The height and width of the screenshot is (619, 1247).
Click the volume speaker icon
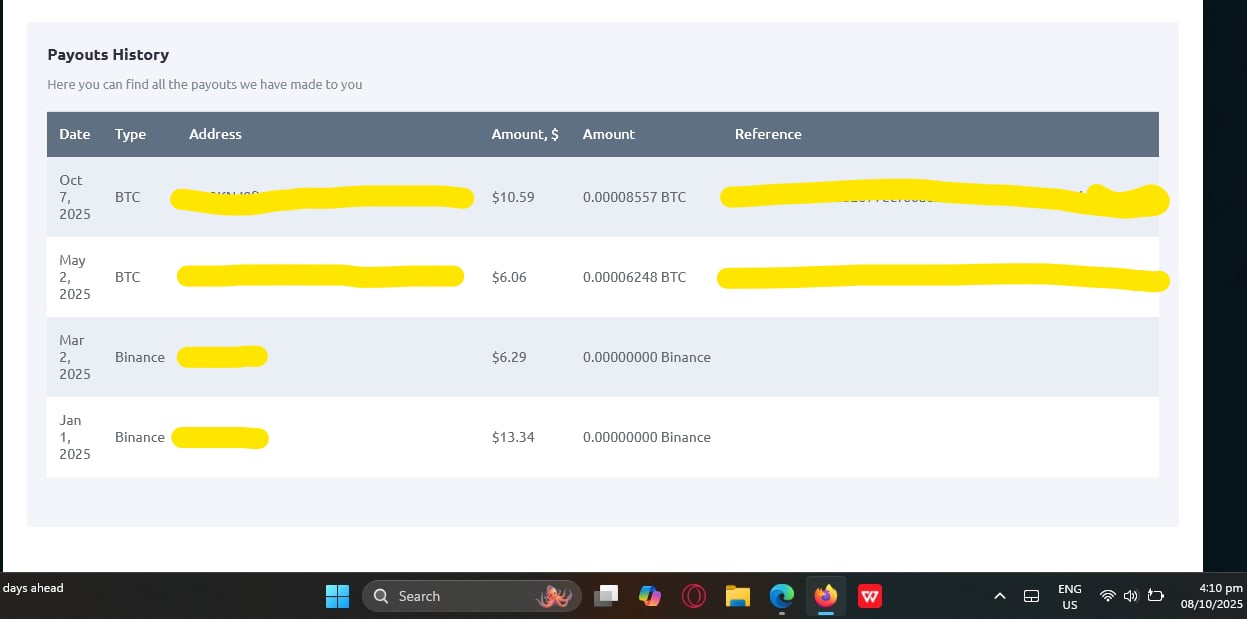(1131, 596)
